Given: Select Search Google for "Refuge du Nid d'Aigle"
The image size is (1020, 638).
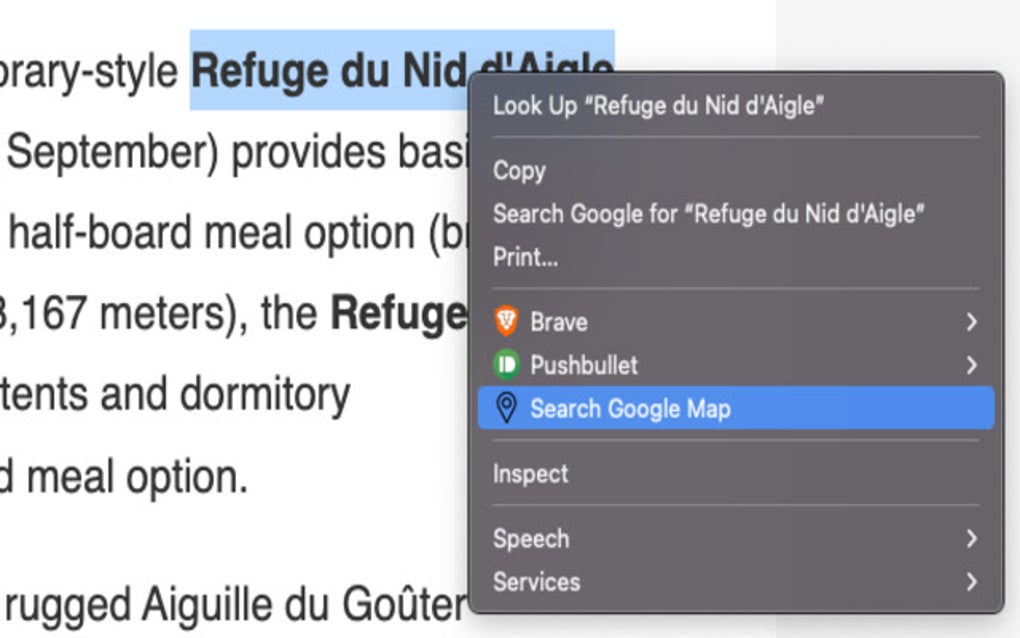Looking at the screenshot, I should click(x=710, y=213).
